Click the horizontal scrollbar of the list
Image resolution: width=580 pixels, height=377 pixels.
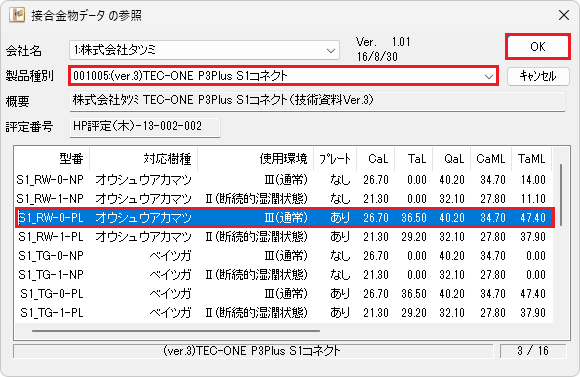[x=176, y=331]
